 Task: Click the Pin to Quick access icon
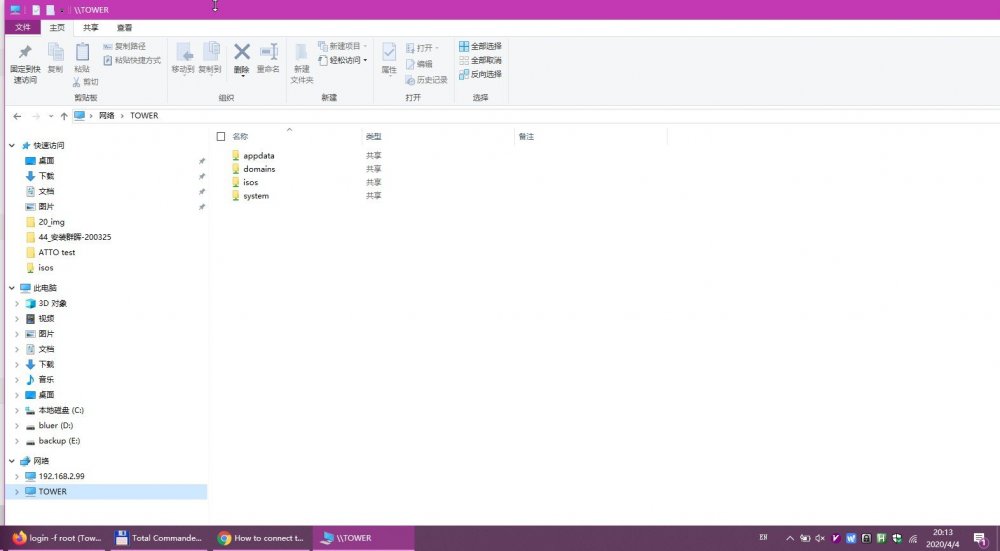click(x=25, y=52)
